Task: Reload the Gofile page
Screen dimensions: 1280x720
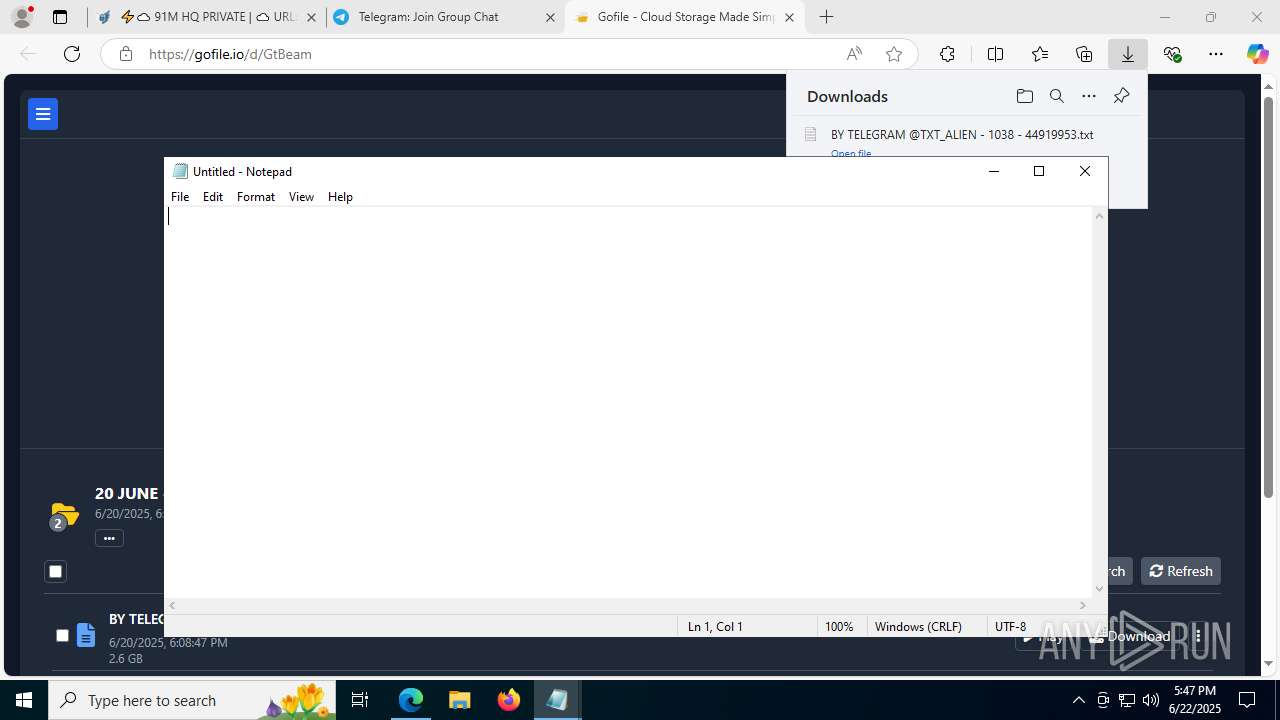Action: pos(72,54)
